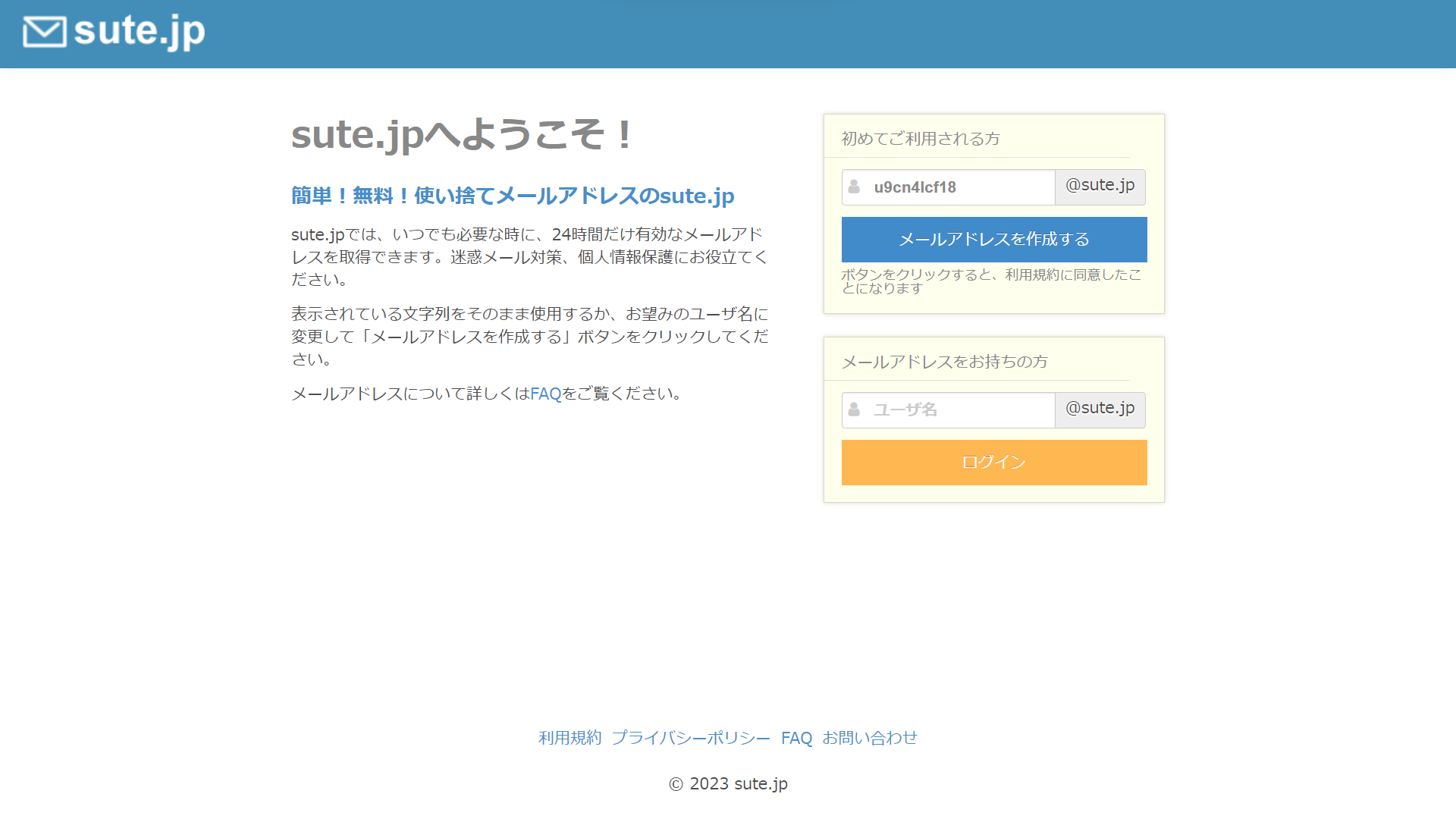Click the blue header bar
The image size is (1456, 819).
728,34
